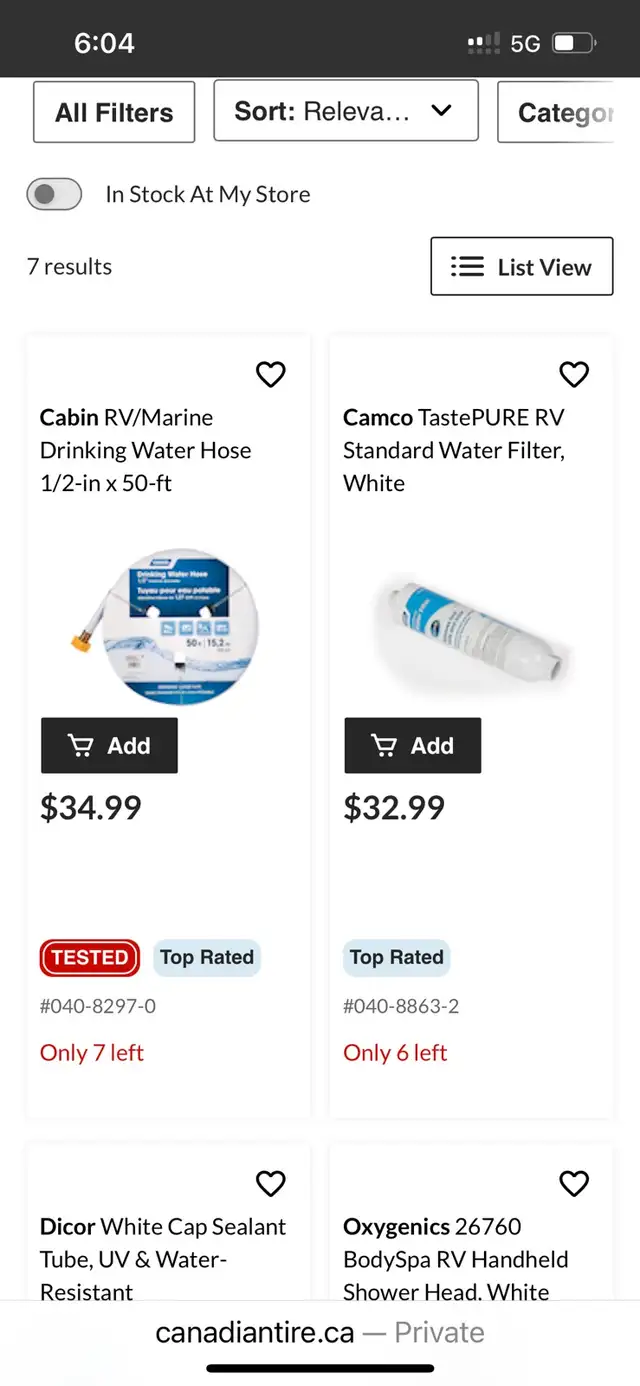
Task: Tap heart icon on Camco TastePURE filter
Action: click(574, 375)
